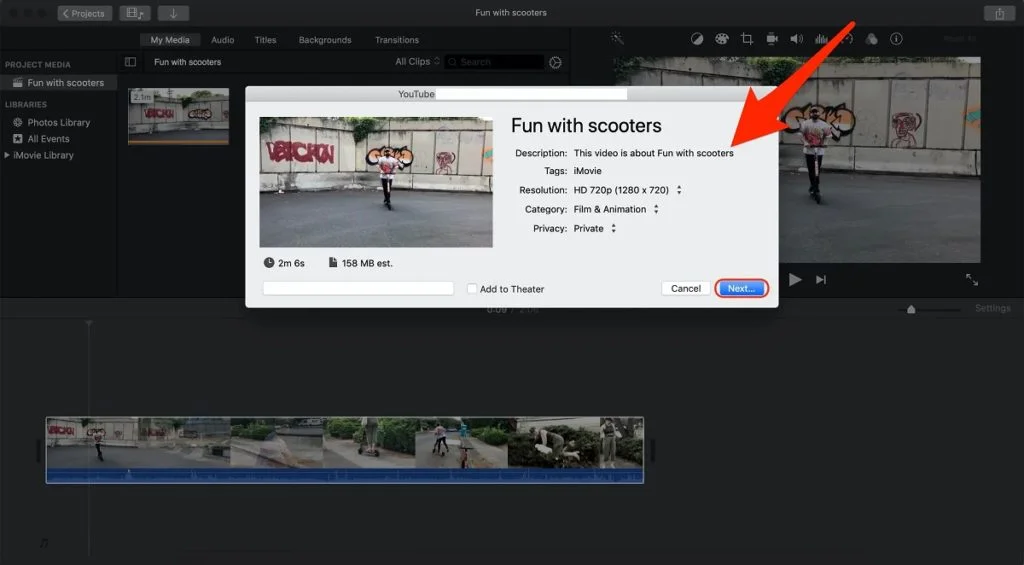Click the magic wand auto-enhance icon

point(618,39)
